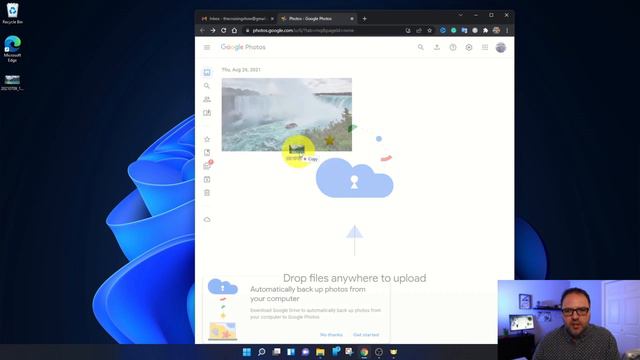This screenshot has height=360, width=640.
Task: Select the Microsoft Edge desktop shortcut
Action: coord(12,49)
